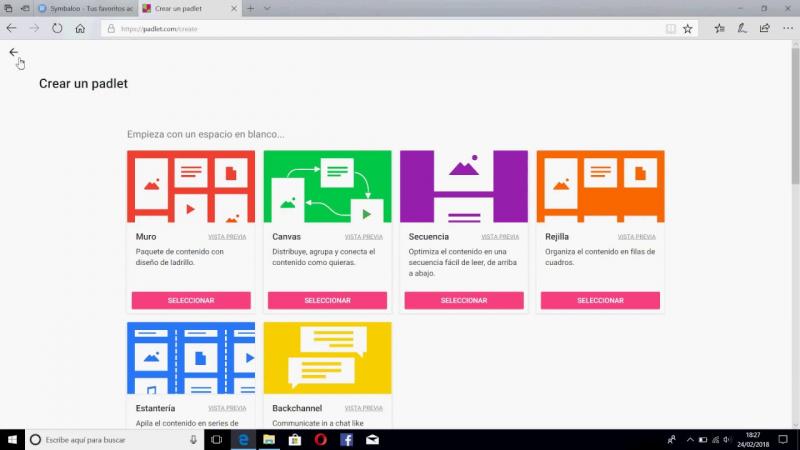Open new tab with plus icon
The height and width of the screenshot is (450, 800).
251,9
